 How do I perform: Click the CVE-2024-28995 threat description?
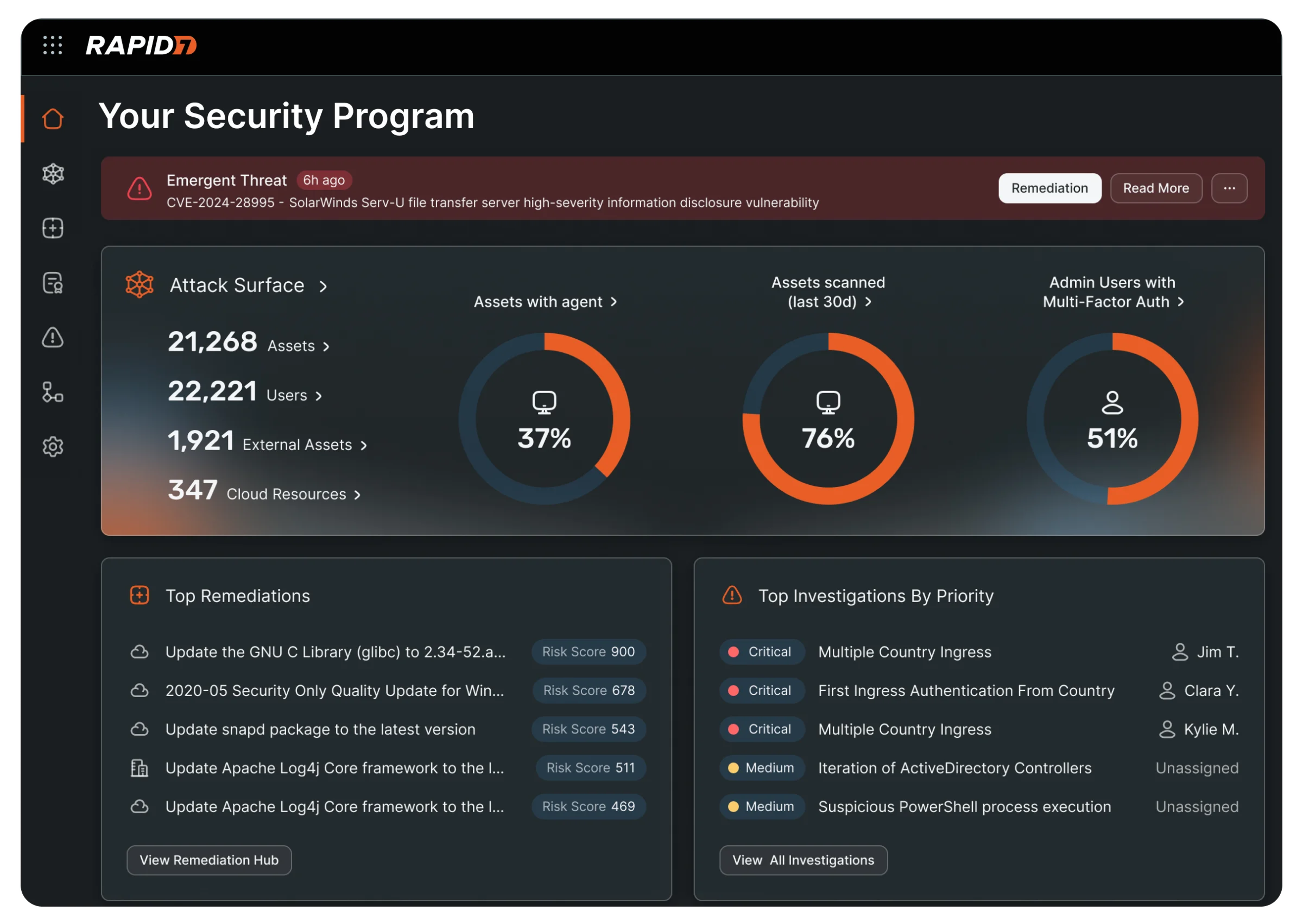tap(493, 203)
